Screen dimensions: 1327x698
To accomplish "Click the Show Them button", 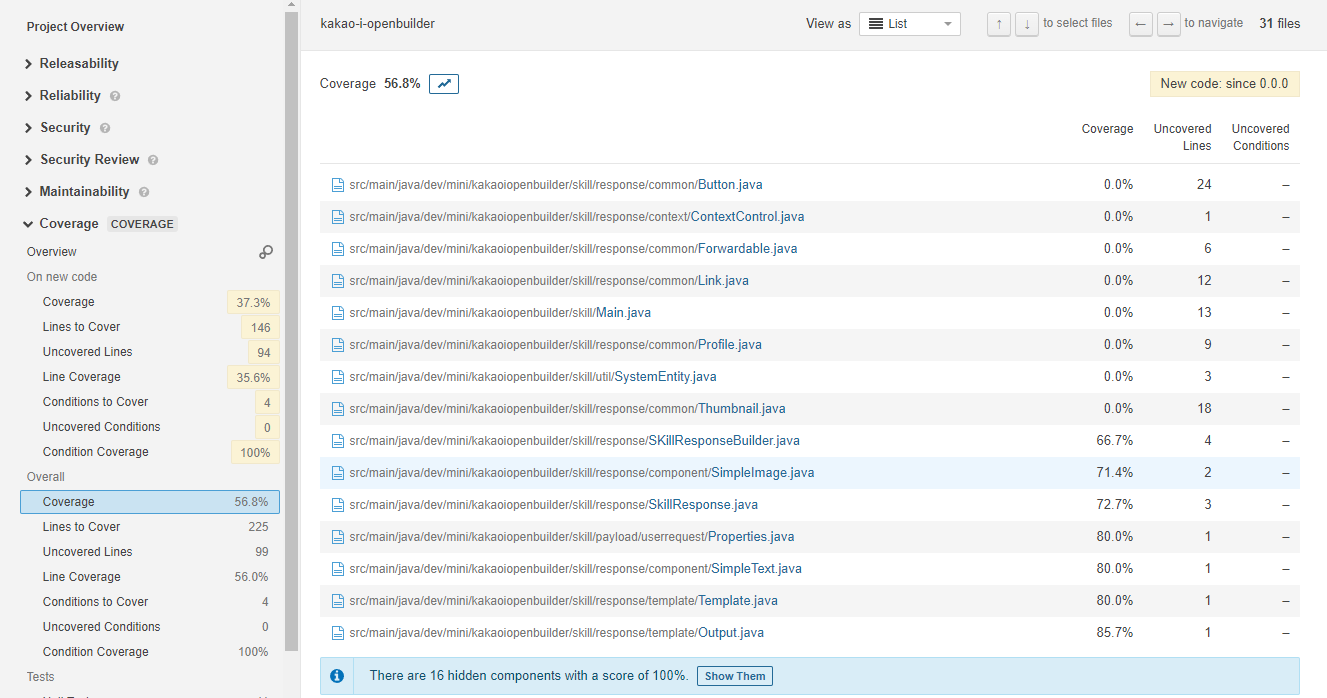I will [734, 676].
